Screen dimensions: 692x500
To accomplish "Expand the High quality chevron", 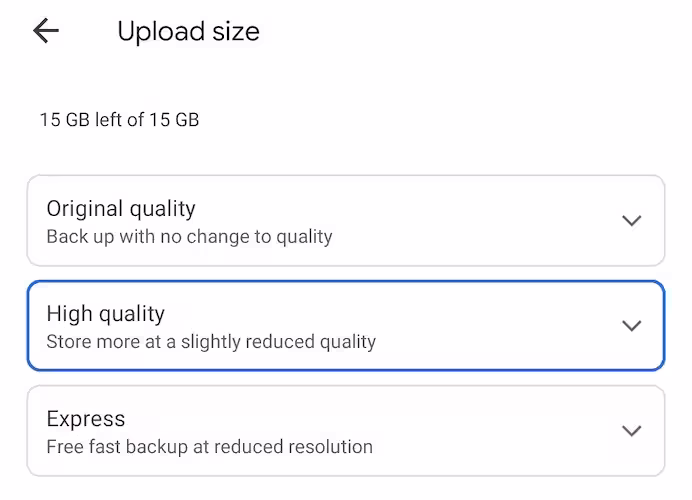I will coord(631,326).
